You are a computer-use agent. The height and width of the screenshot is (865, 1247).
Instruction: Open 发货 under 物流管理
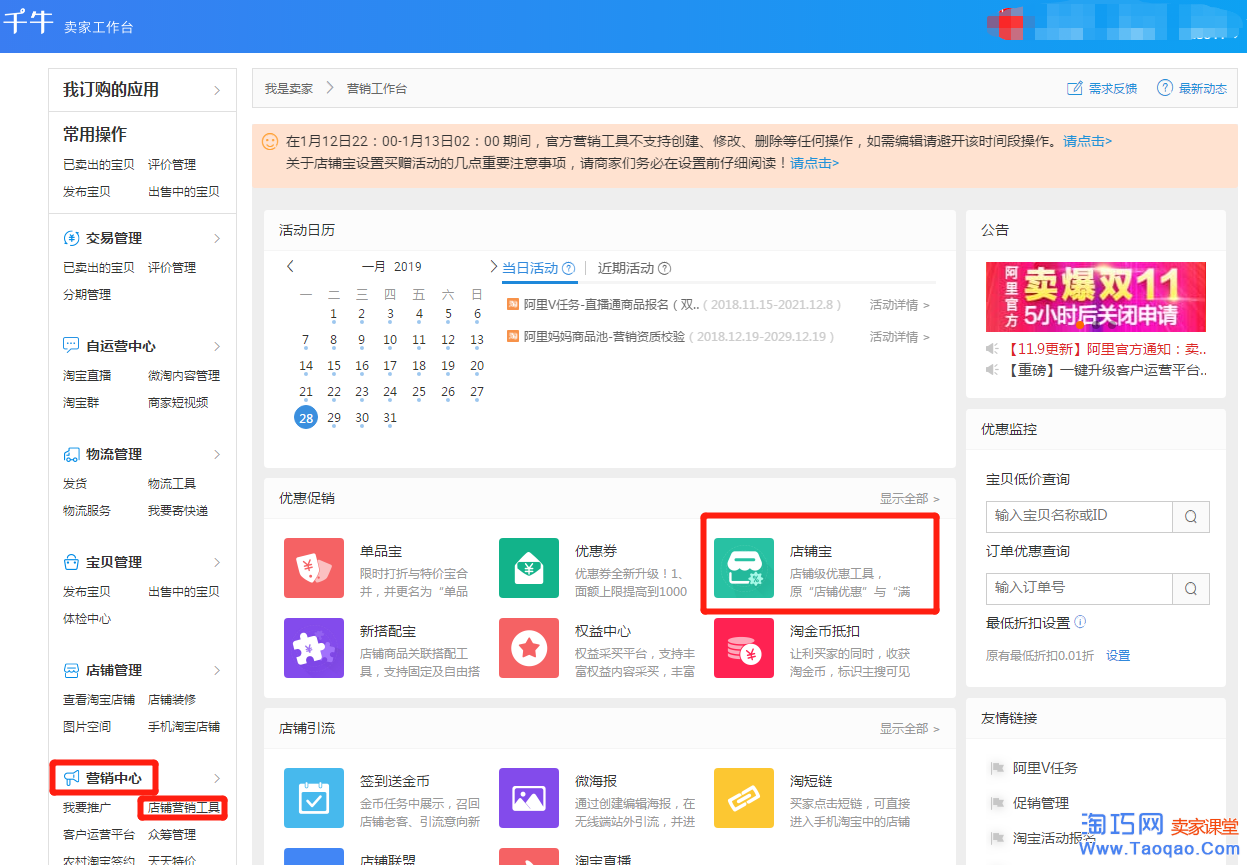pos(75,483)
